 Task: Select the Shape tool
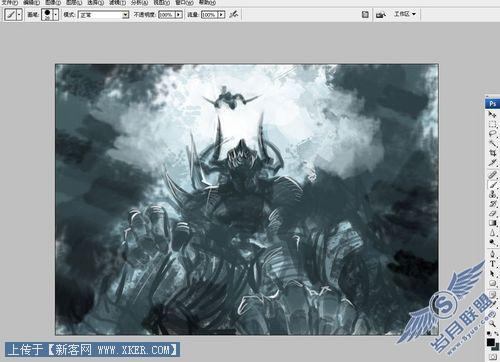point(492,283)
